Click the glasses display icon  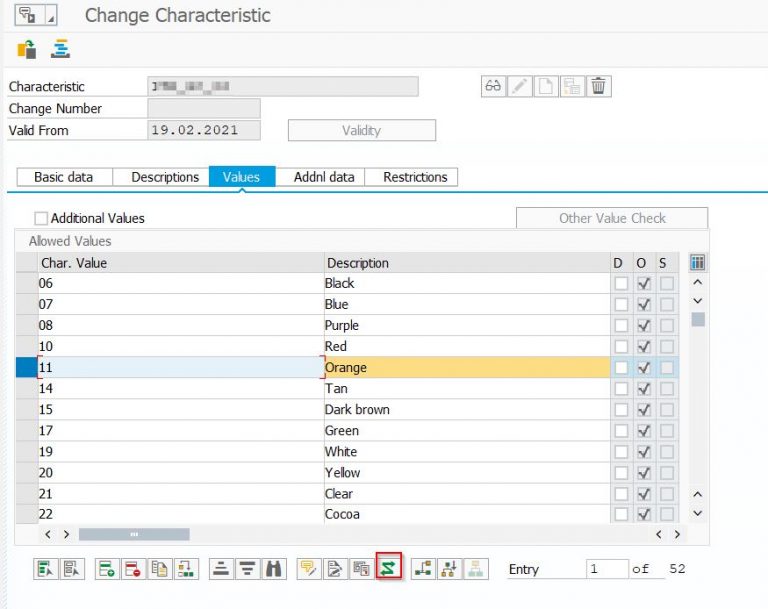point(493,86)
